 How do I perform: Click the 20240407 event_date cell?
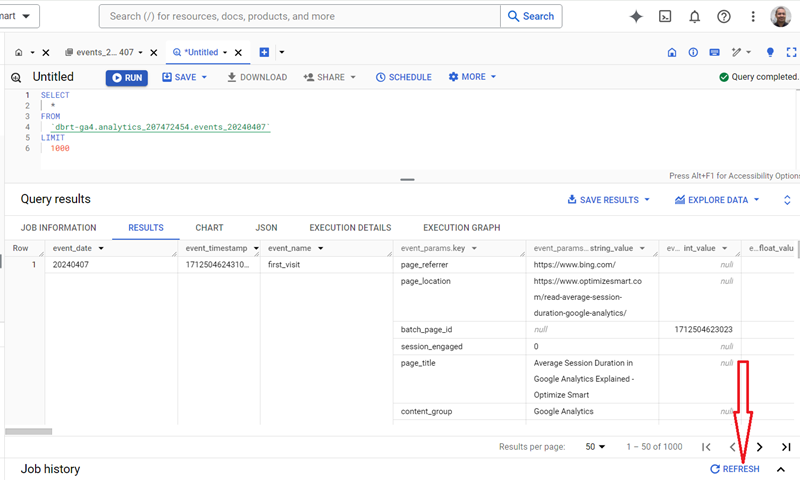point(70,265)
